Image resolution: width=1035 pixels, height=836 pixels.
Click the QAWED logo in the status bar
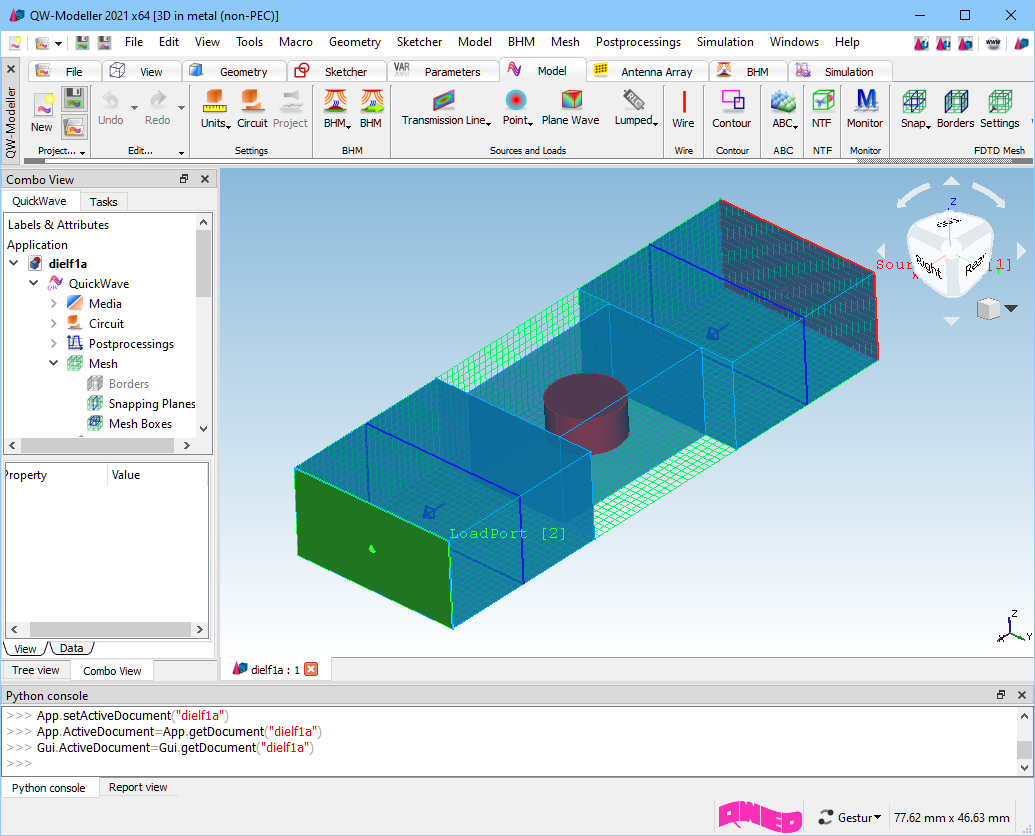(760, 817)
